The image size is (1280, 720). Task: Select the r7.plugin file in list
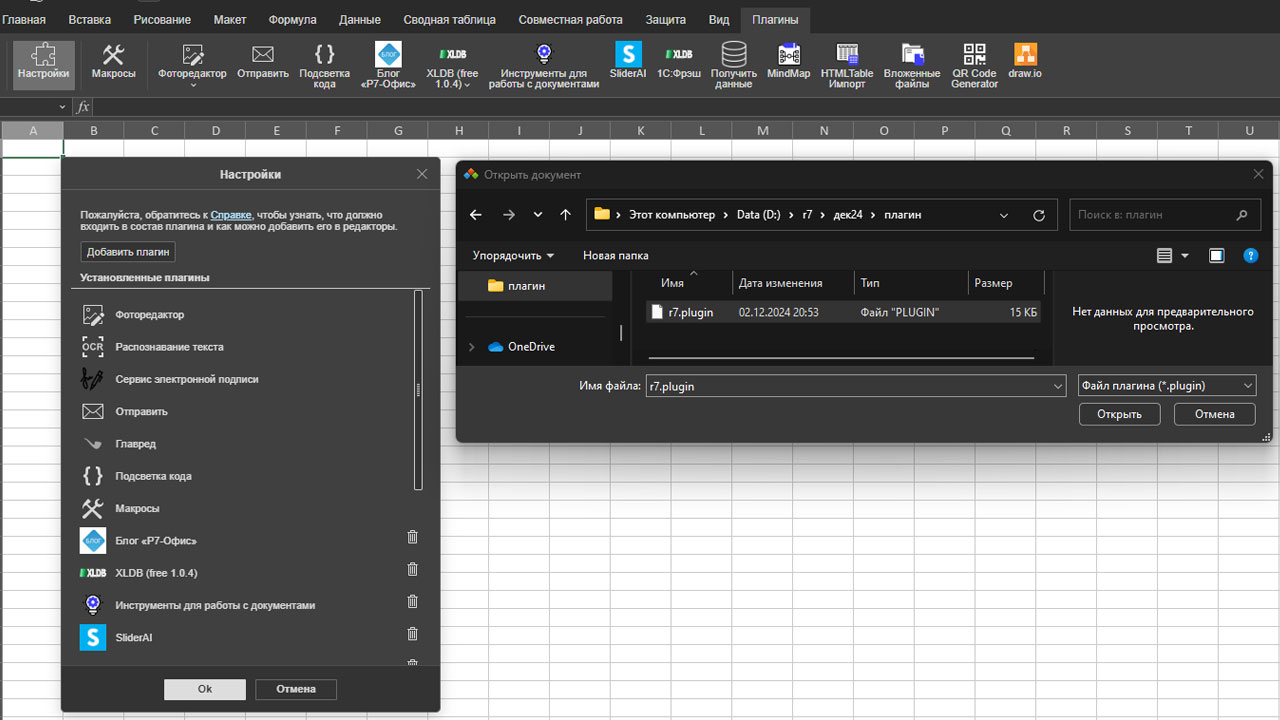tap(691, 312)
